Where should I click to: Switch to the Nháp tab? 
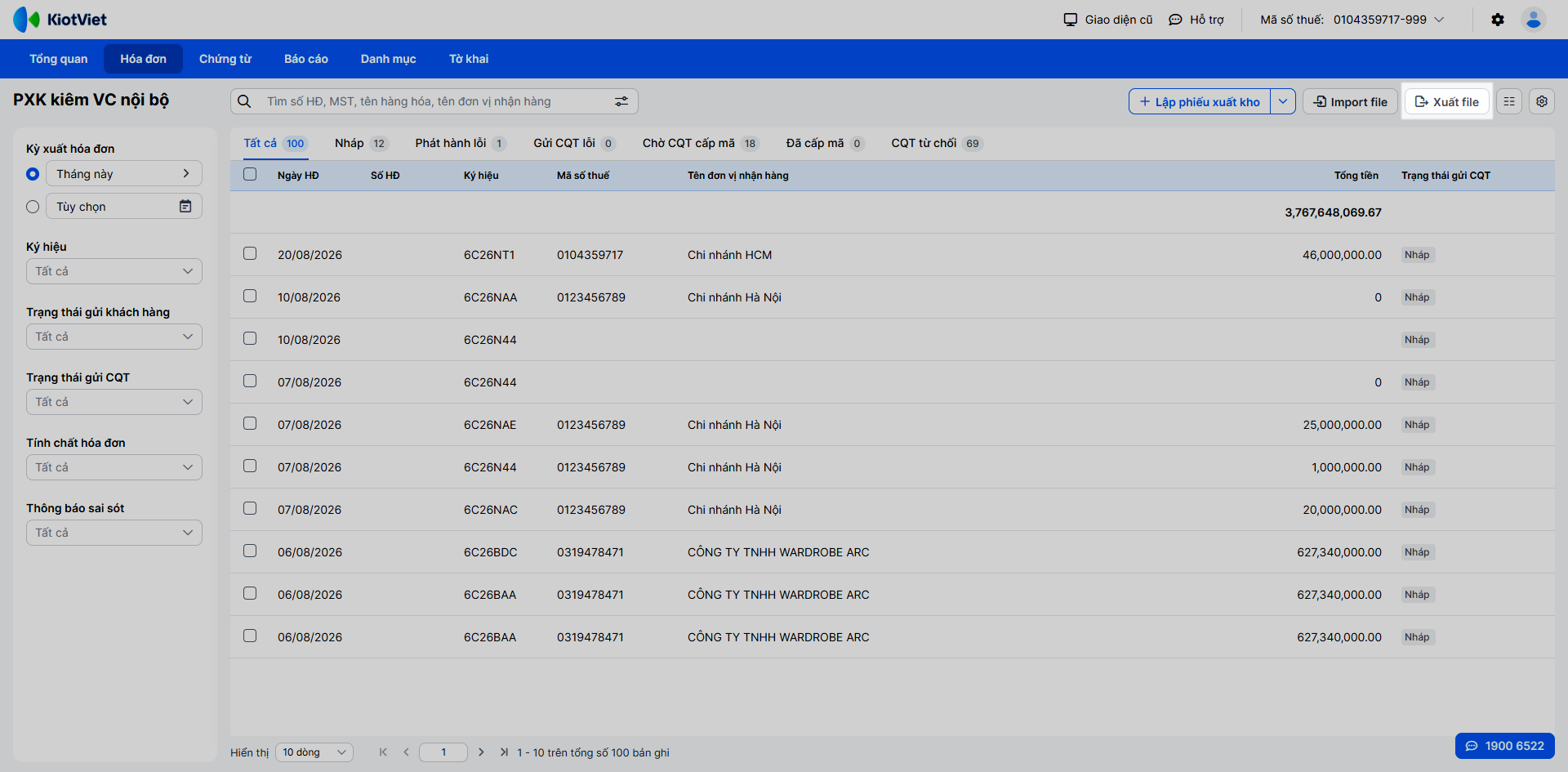click(x=361, y=143)
